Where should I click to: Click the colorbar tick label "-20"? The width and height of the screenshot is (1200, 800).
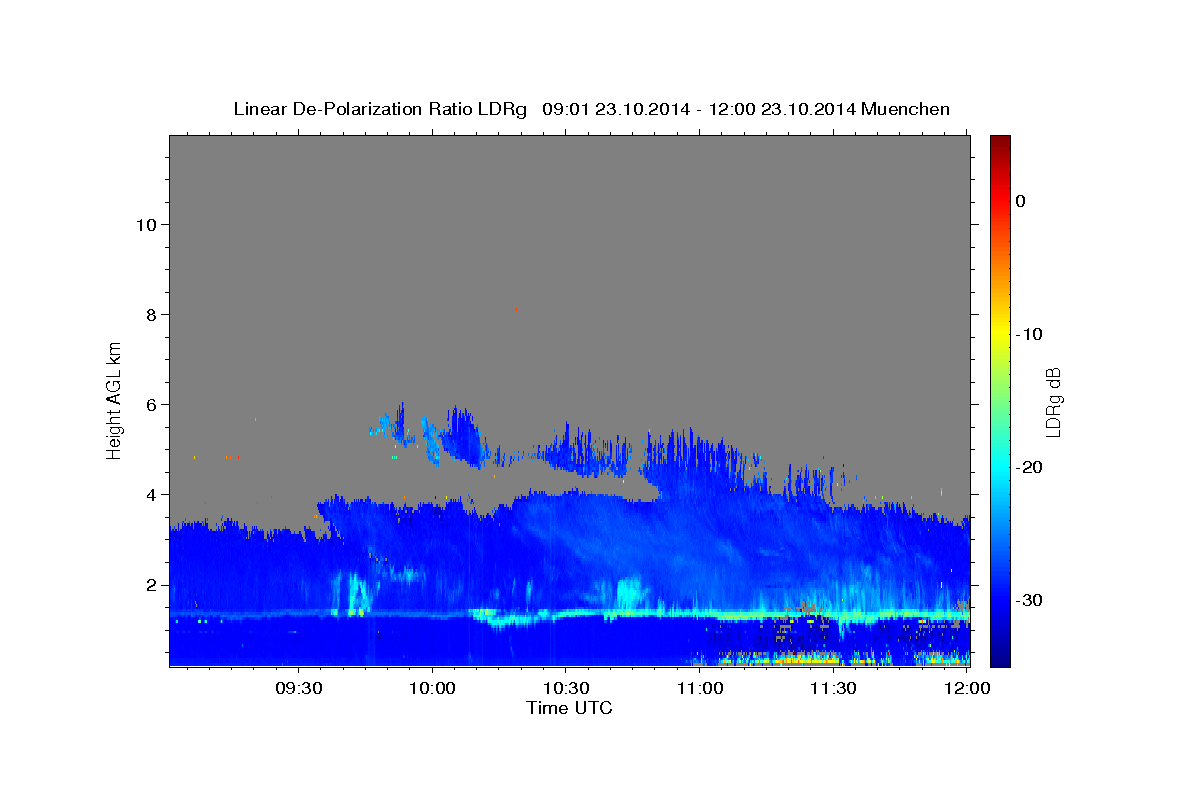click(1029, 467)
